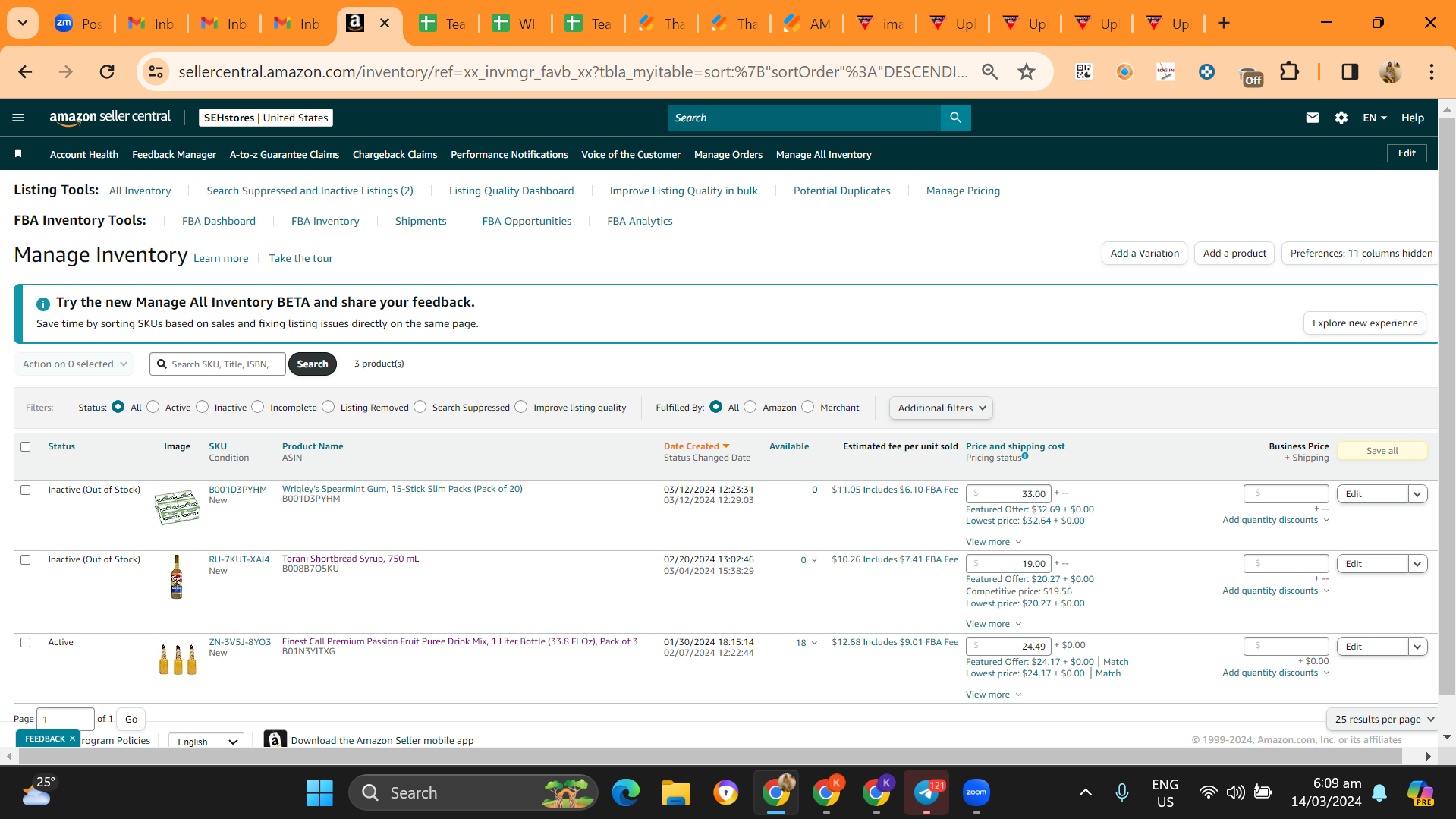This screenshot has height=819, width=1456.
Task: Click the bookmark flag icon in nav bar
Action: [x=18, y=153]
